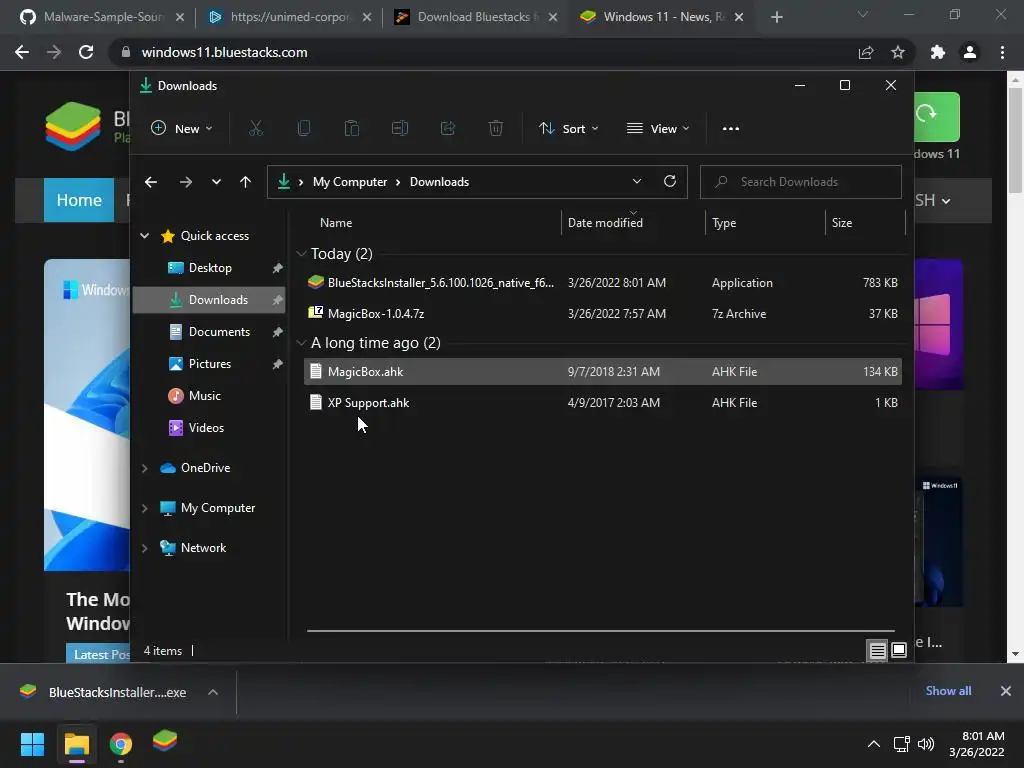The height and width of the screenshot is (768, 1024).
Task: Click the Paste clipboard icon
Action: 351,129
